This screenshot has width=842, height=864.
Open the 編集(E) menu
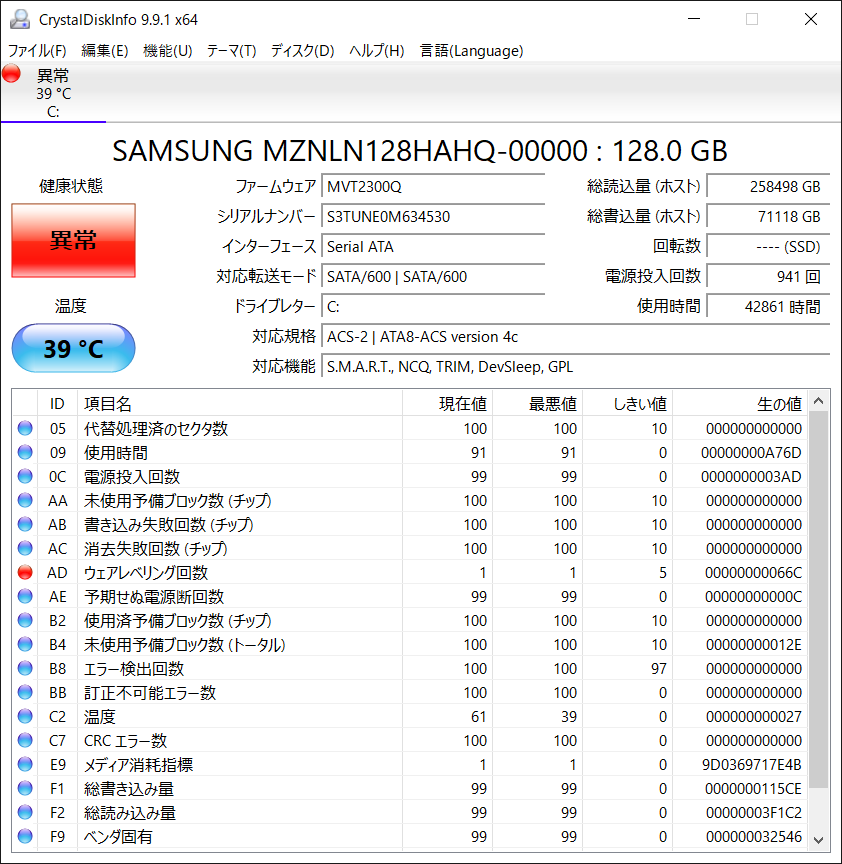[x=105, y=51]
